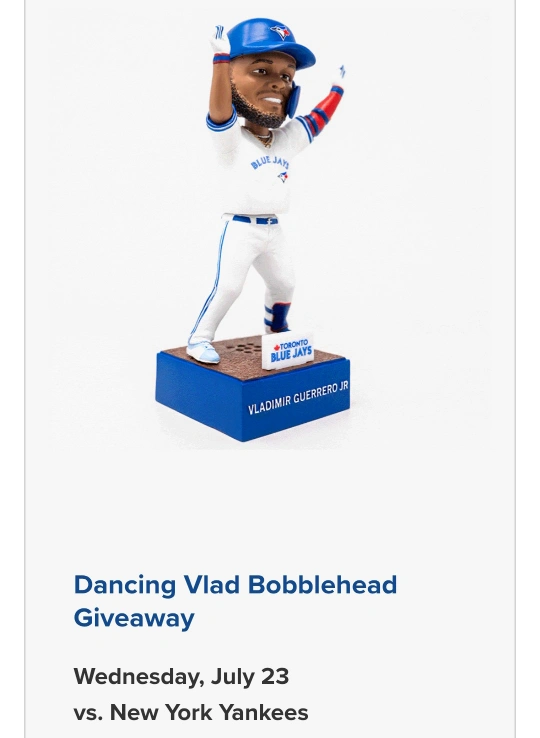Click the white cleat on the base
The image size is (540, 738).
[x=203, y=353]
